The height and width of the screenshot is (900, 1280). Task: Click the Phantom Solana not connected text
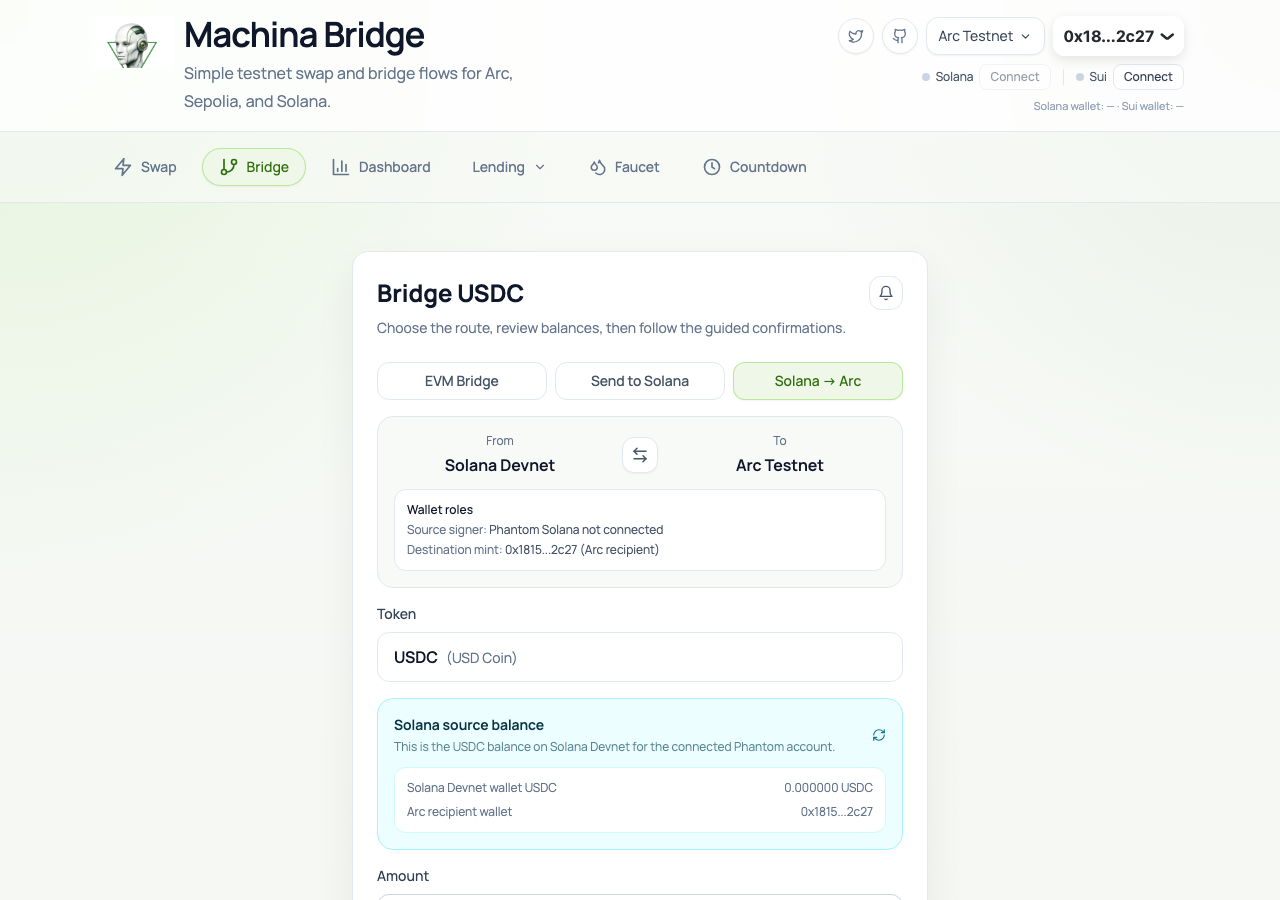(576, 530)
